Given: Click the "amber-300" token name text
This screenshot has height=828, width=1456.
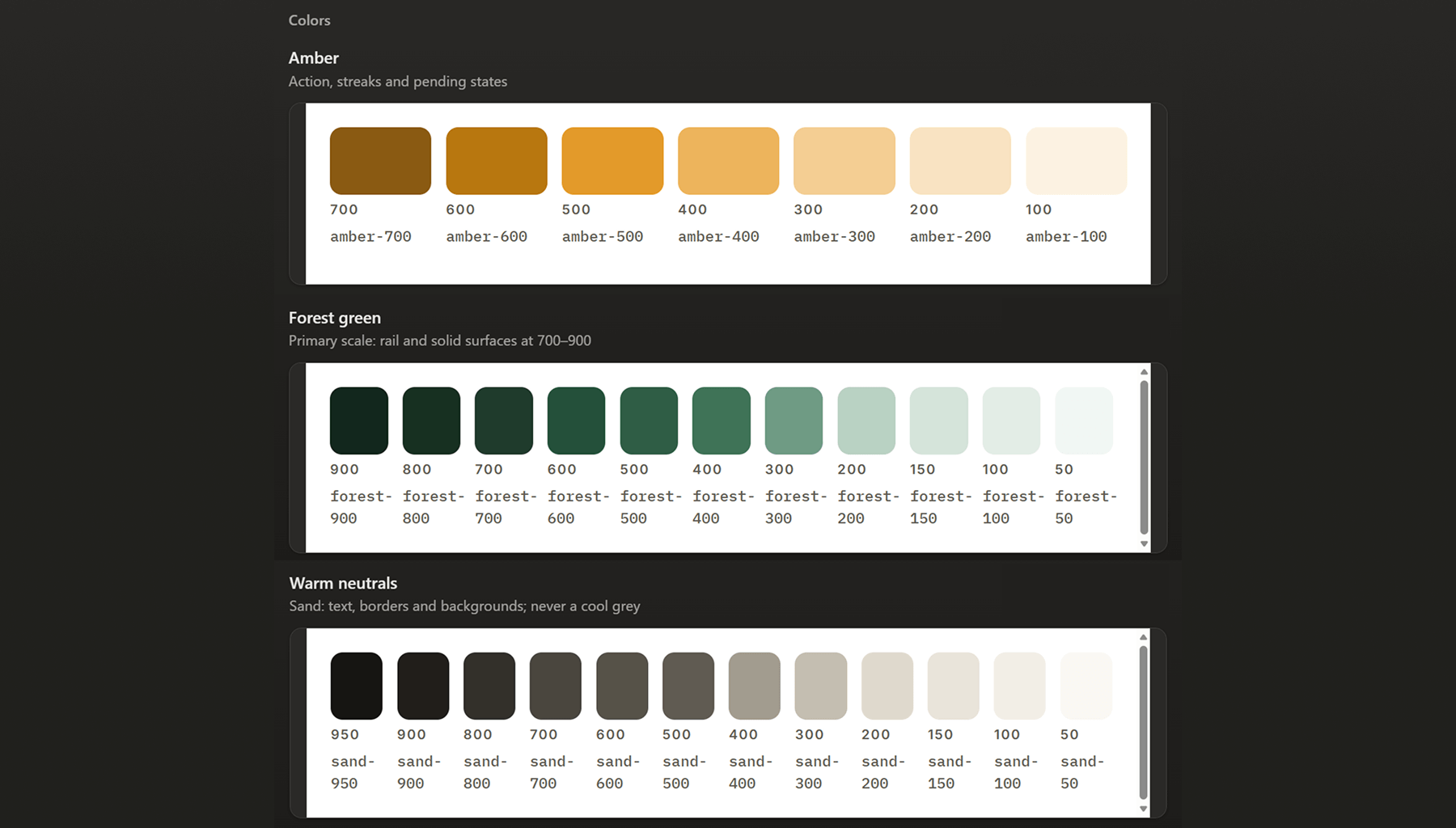Looking at the screenshot, I should [x=835, y=237].
